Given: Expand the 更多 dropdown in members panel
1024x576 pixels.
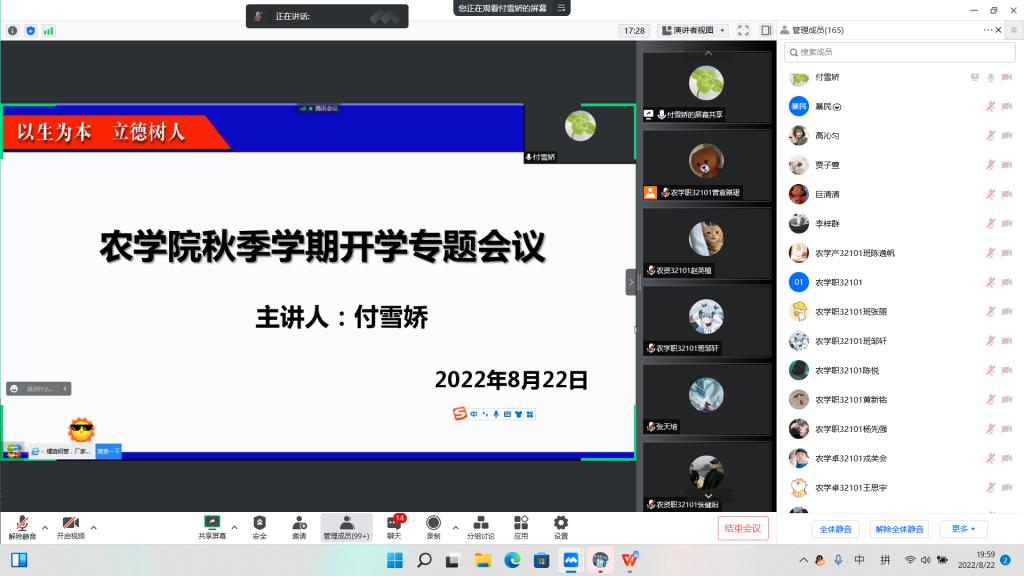Looking at the screenshot, I should click(968, 529).
